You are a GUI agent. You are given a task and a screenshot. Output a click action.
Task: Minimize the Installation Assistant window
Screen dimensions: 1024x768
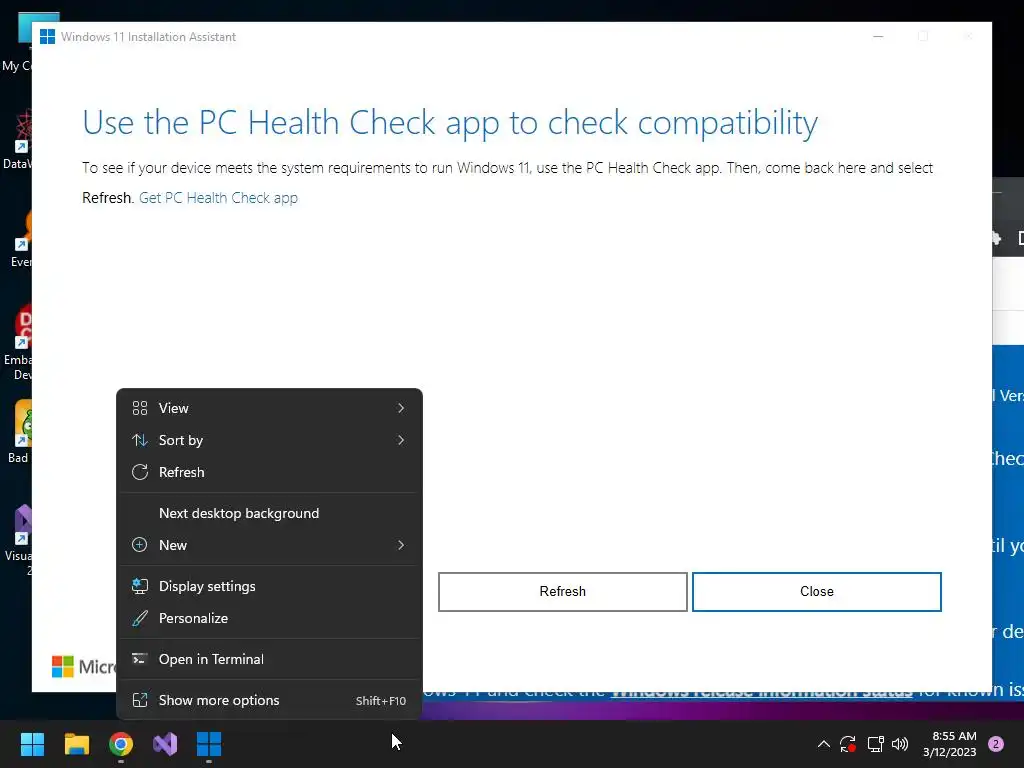(x=878, y=37)
